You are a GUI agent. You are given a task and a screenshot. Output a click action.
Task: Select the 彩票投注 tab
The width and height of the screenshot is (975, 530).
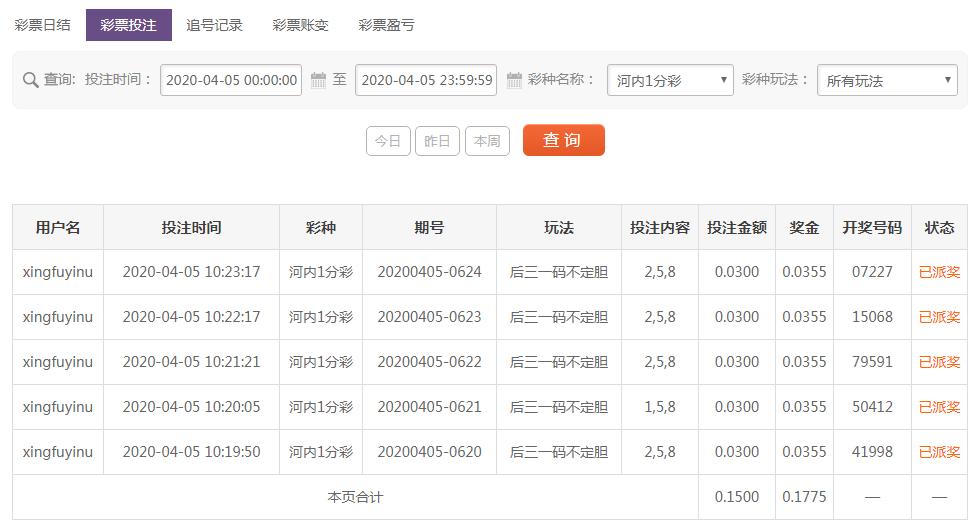point(129,25)
